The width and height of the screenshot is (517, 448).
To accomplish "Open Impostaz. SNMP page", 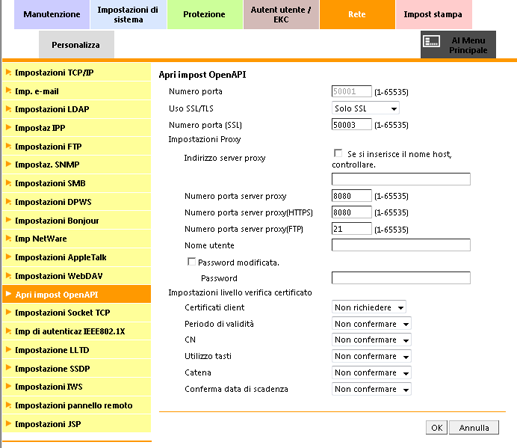I will [x=77, y=165].
